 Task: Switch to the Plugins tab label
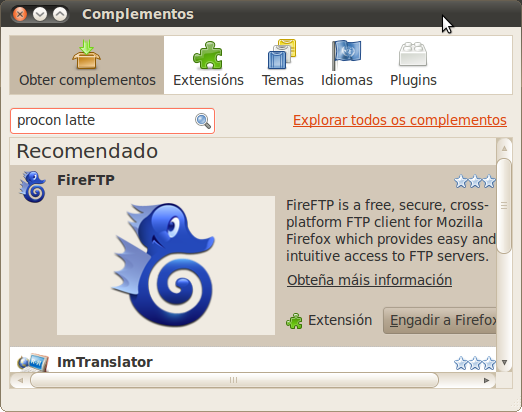413,80
